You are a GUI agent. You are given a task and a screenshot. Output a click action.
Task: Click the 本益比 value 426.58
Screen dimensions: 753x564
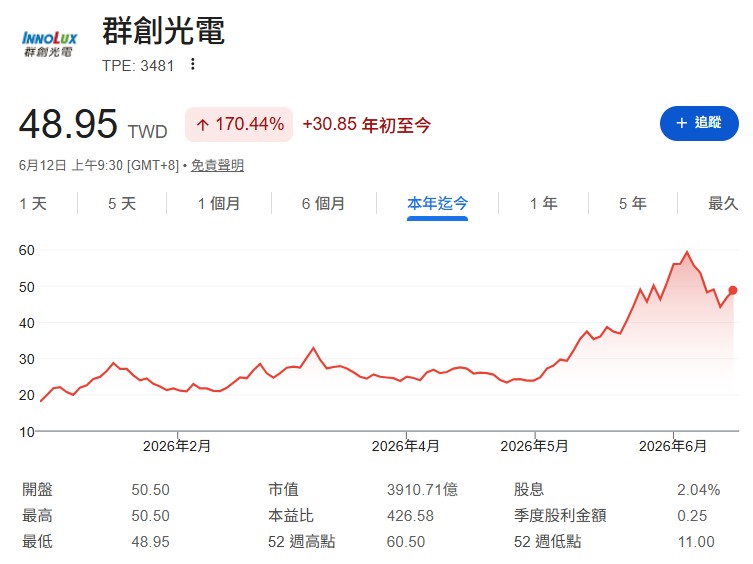click(x=410, y=516)
